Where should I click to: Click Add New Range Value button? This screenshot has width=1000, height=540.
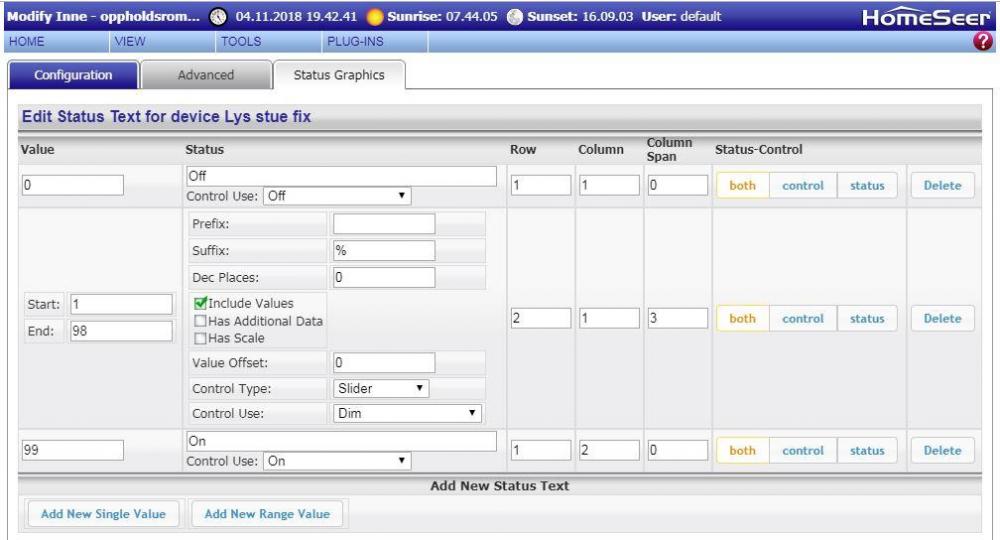pyautogui.click(x=266, y=514)
